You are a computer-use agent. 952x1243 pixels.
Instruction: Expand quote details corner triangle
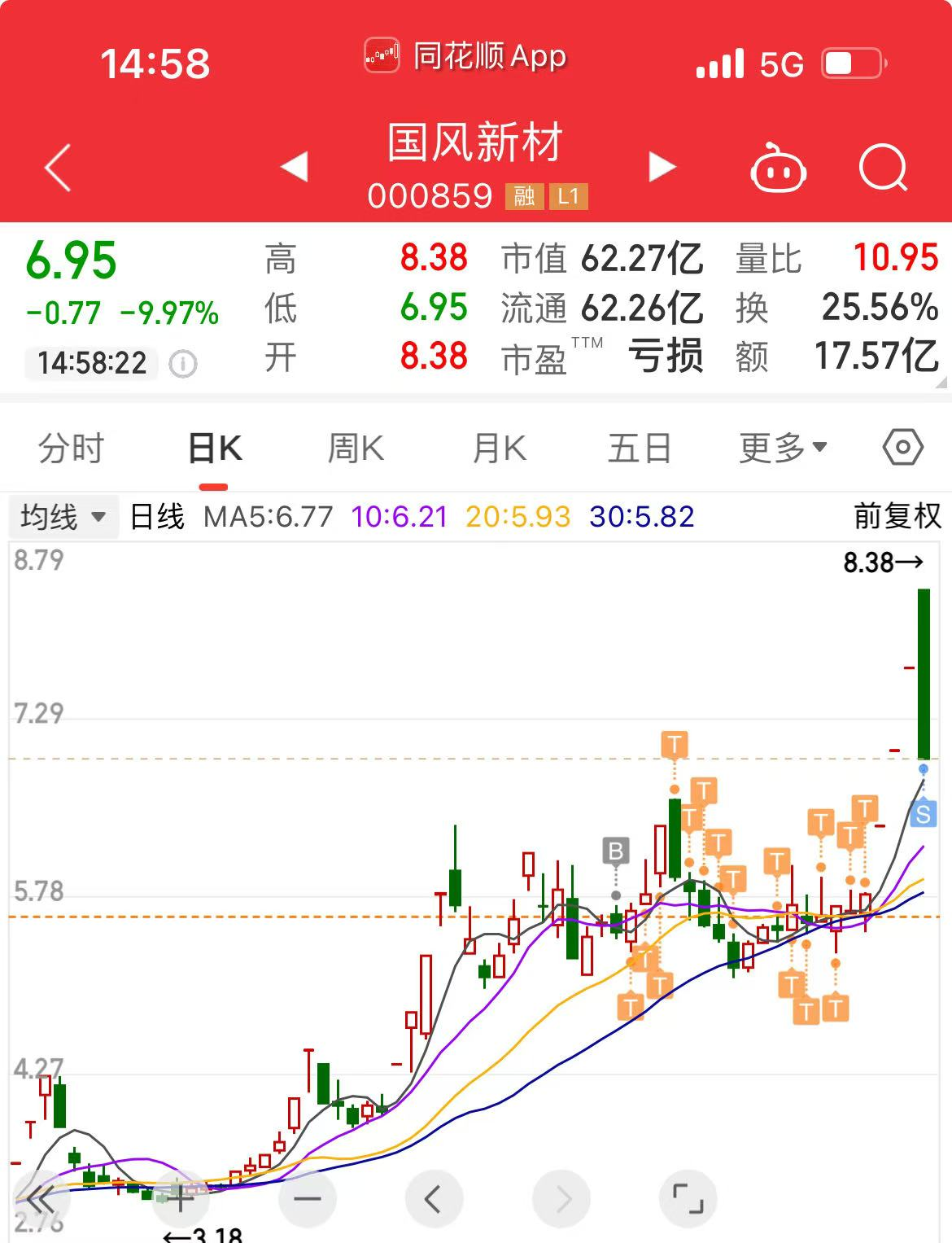click(x=941, y=382)
